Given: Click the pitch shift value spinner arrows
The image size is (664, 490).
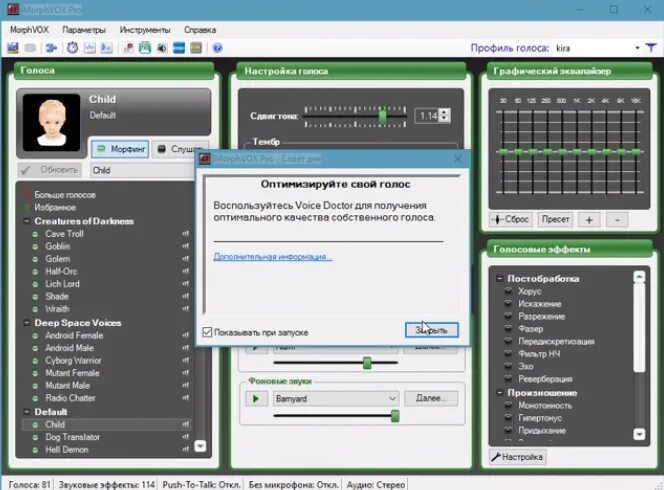Looking at the screenshot, I should tap(444, 115).
